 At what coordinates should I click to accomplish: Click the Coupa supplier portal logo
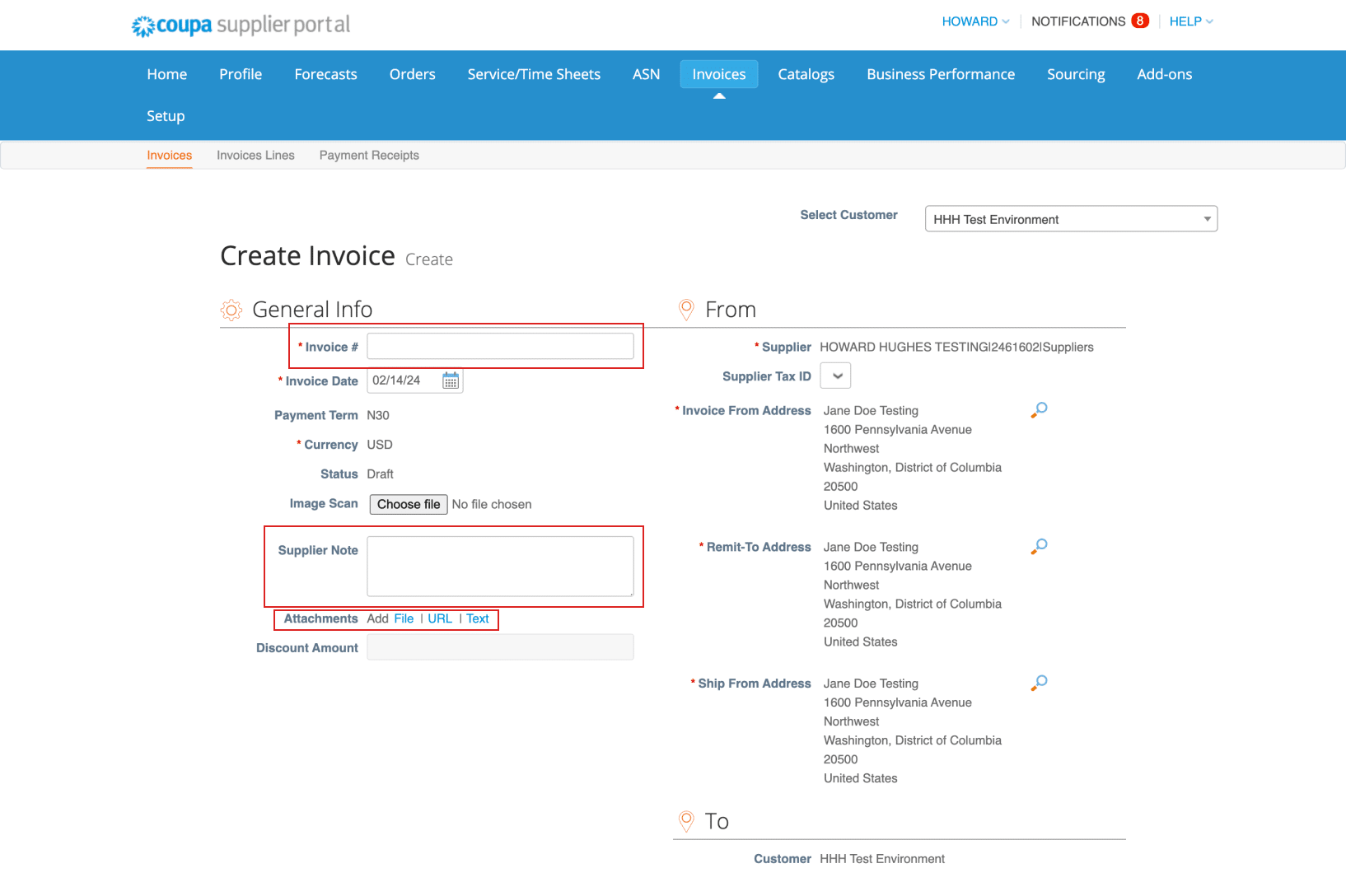[240, 25]
